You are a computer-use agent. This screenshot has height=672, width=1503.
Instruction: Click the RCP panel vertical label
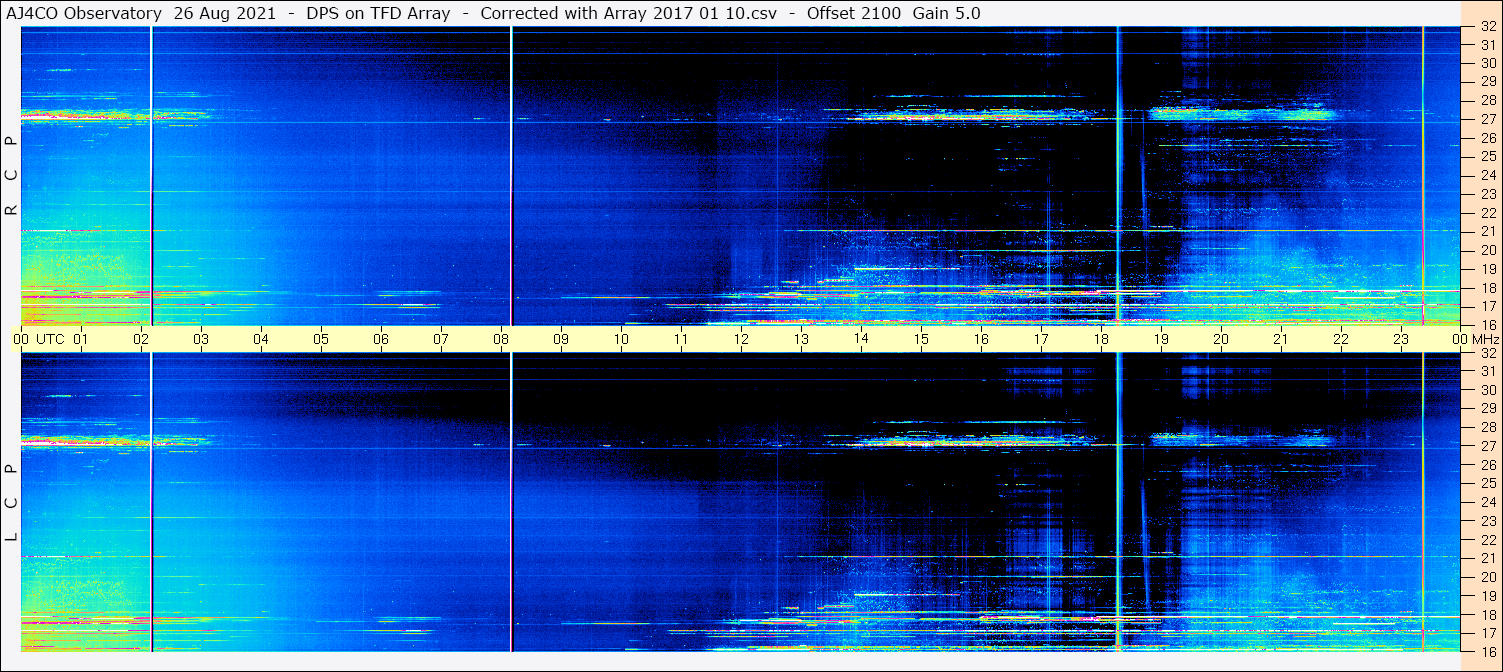(12, 176)
